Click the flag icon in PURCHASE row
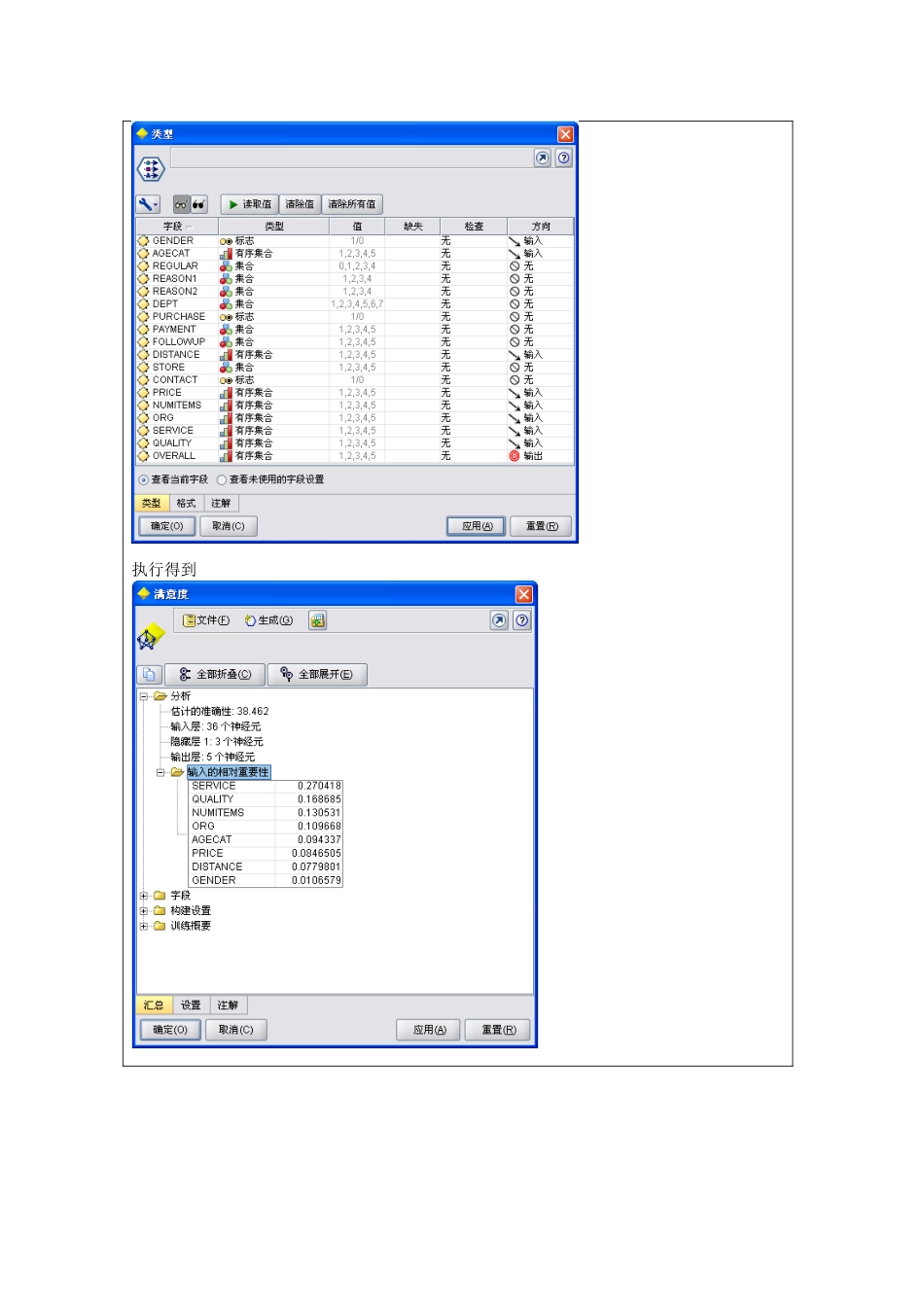Image resolution: width=924 pixels, height=1307 pixels. [226, 316]
